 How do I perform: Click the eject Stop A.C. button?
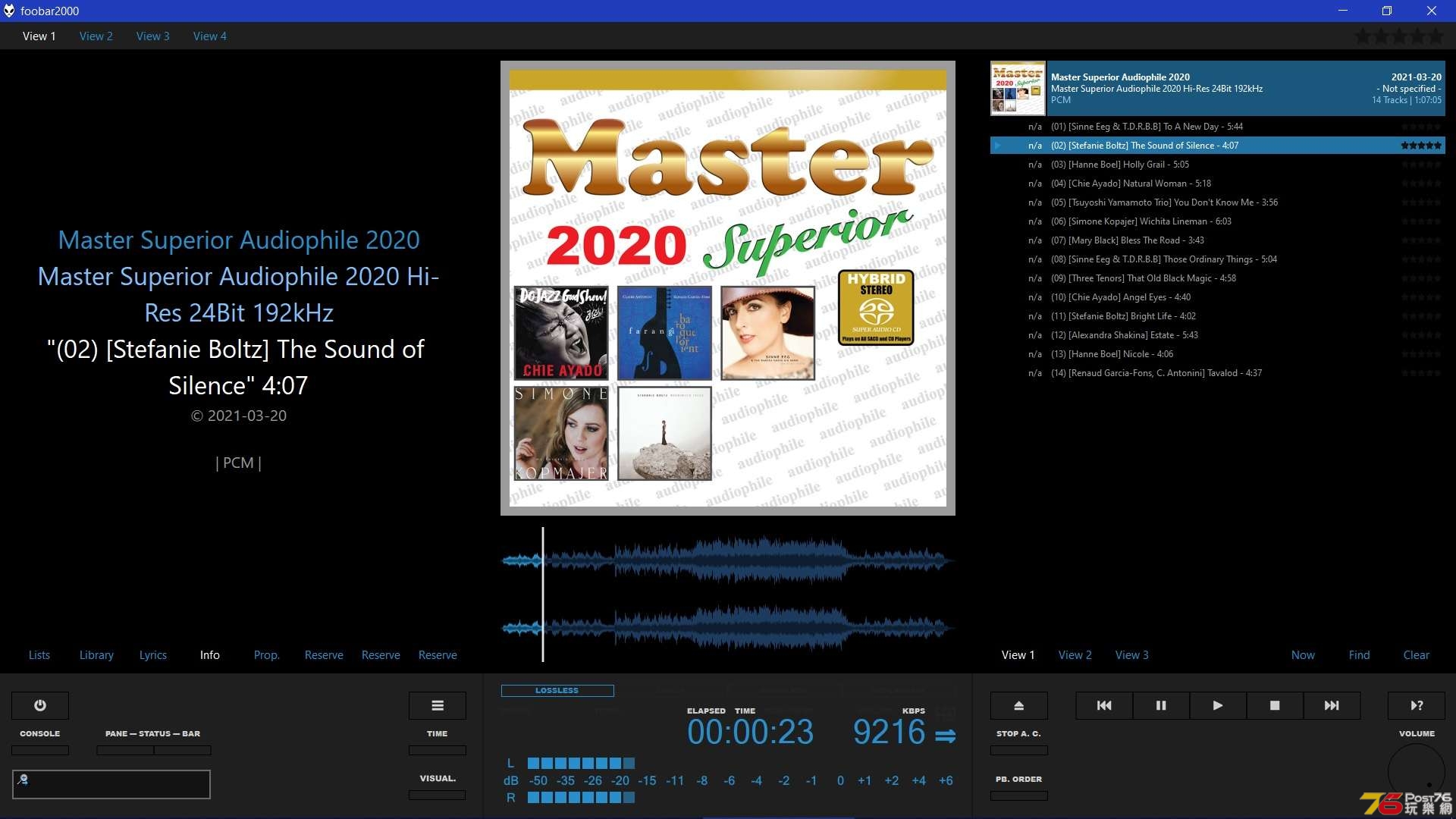click(1019, 705)
